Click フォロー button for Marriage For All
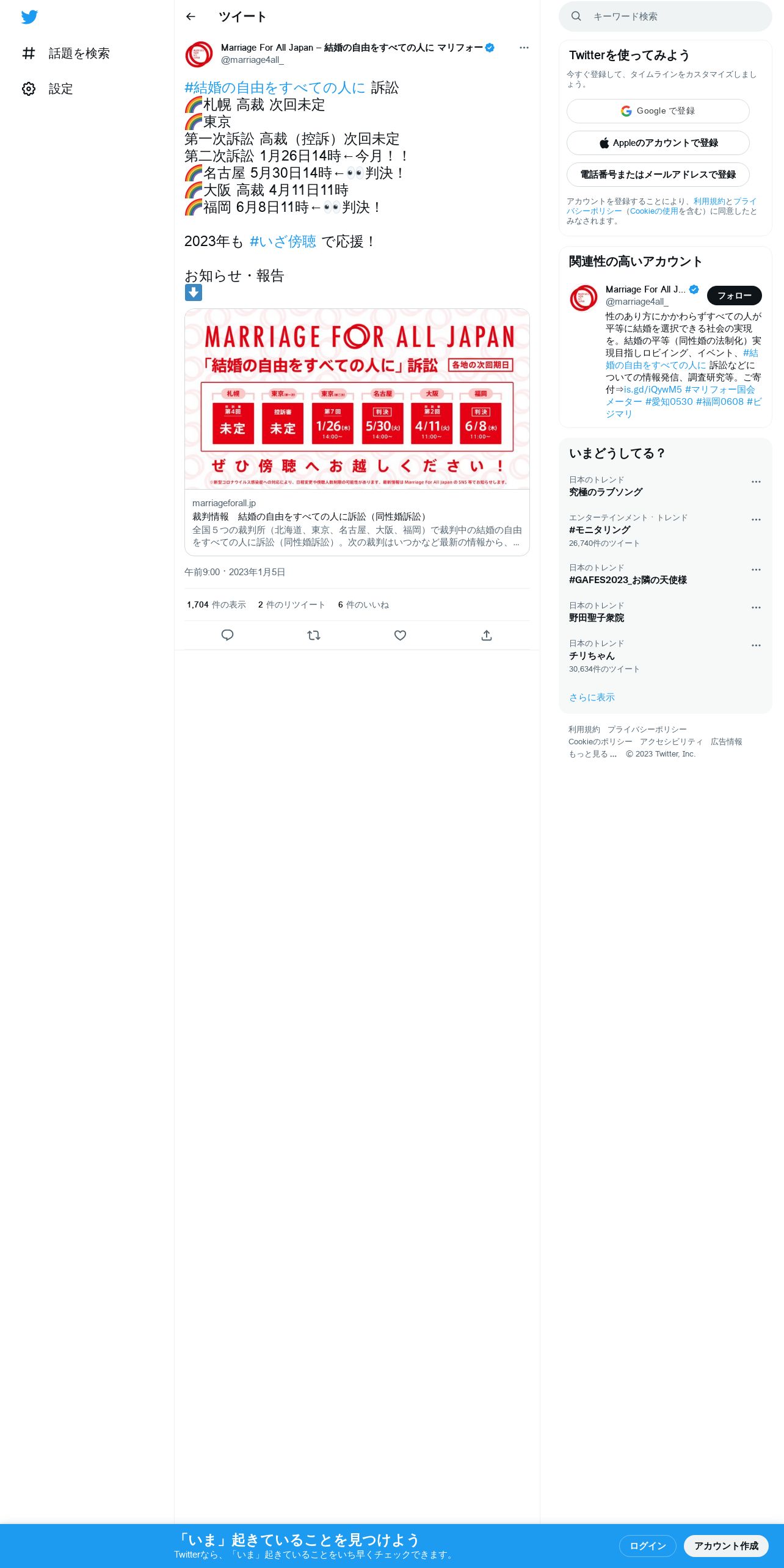 tap(735, 296)
